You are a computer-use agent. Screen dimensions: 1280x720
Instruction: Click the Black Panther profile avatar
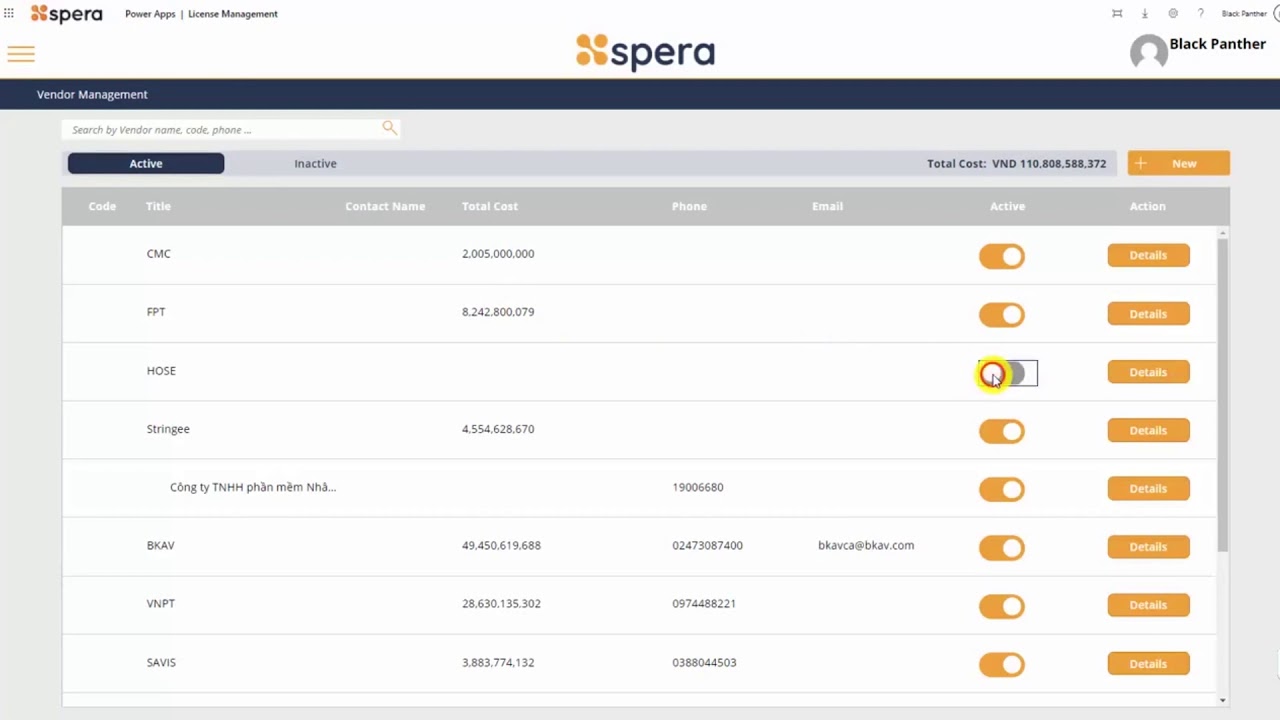point(1148,52)
